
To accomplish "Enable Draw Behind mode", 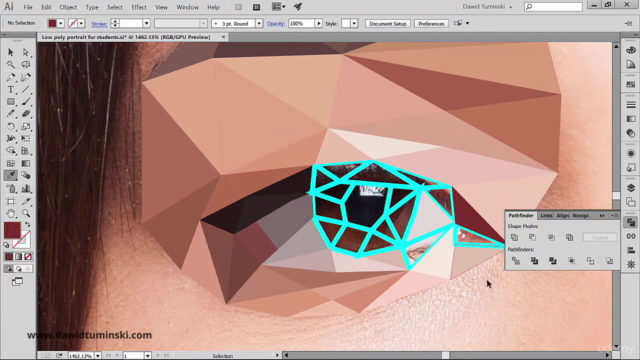I will tap(18, 269).
